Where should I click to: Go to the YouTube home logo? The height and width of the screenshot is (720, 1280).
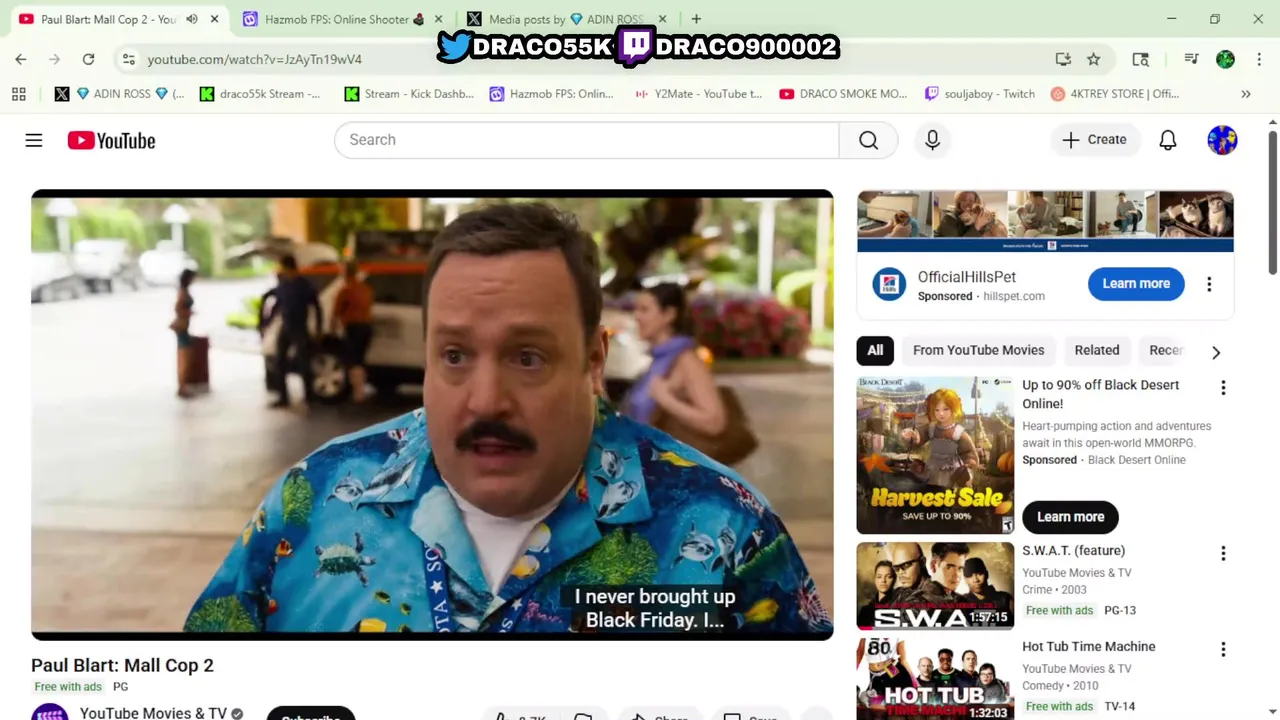[x=111, y=140]
